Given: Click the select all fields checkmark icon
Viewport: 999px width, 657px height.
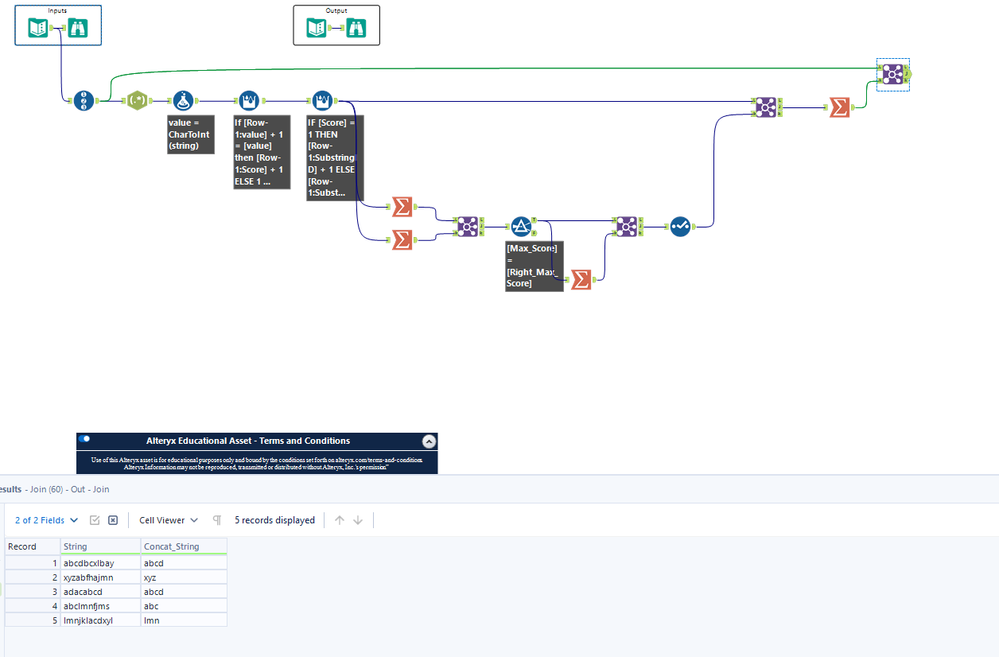Looking at the screenshot, I should coord(95,520).
